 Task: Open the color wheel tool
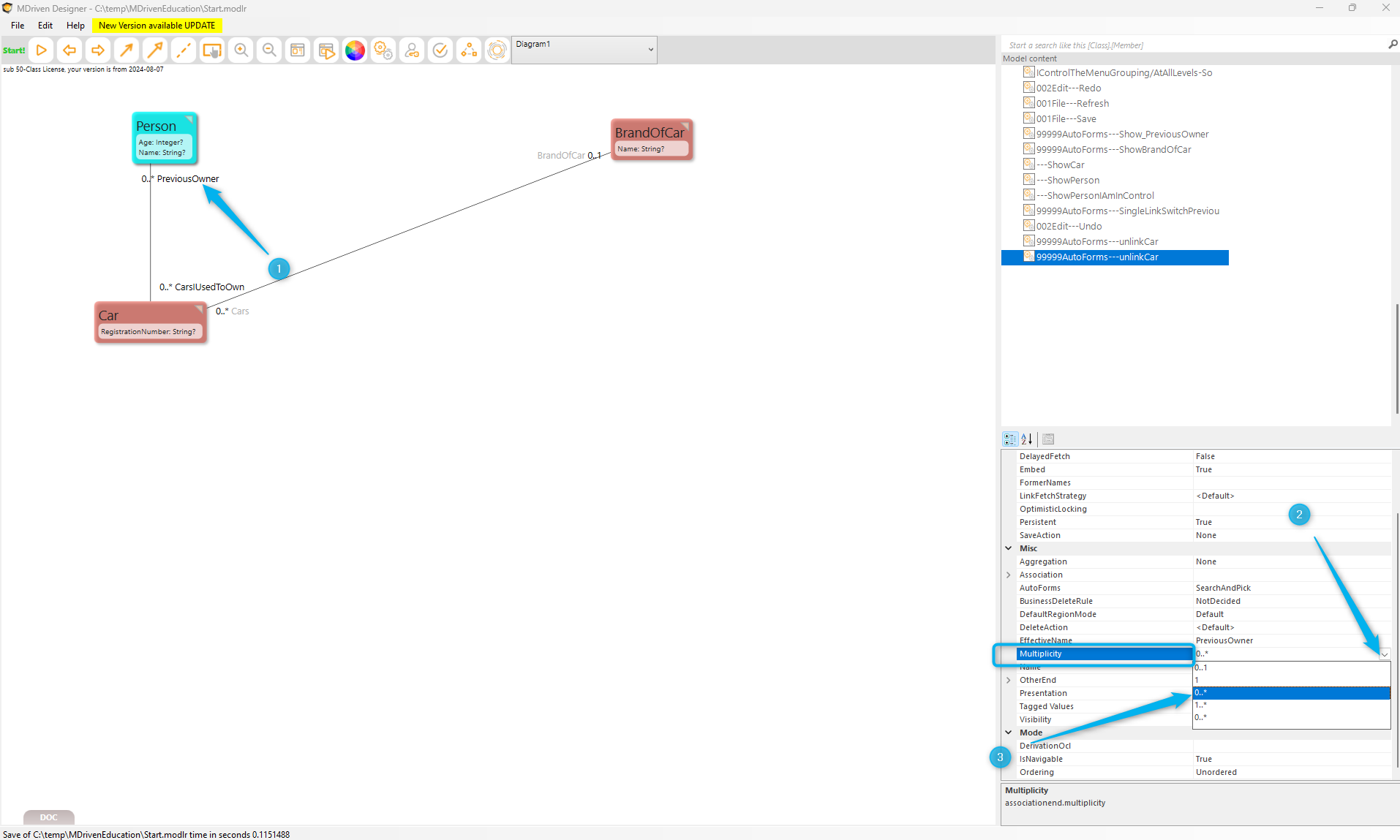pos(355,50)
